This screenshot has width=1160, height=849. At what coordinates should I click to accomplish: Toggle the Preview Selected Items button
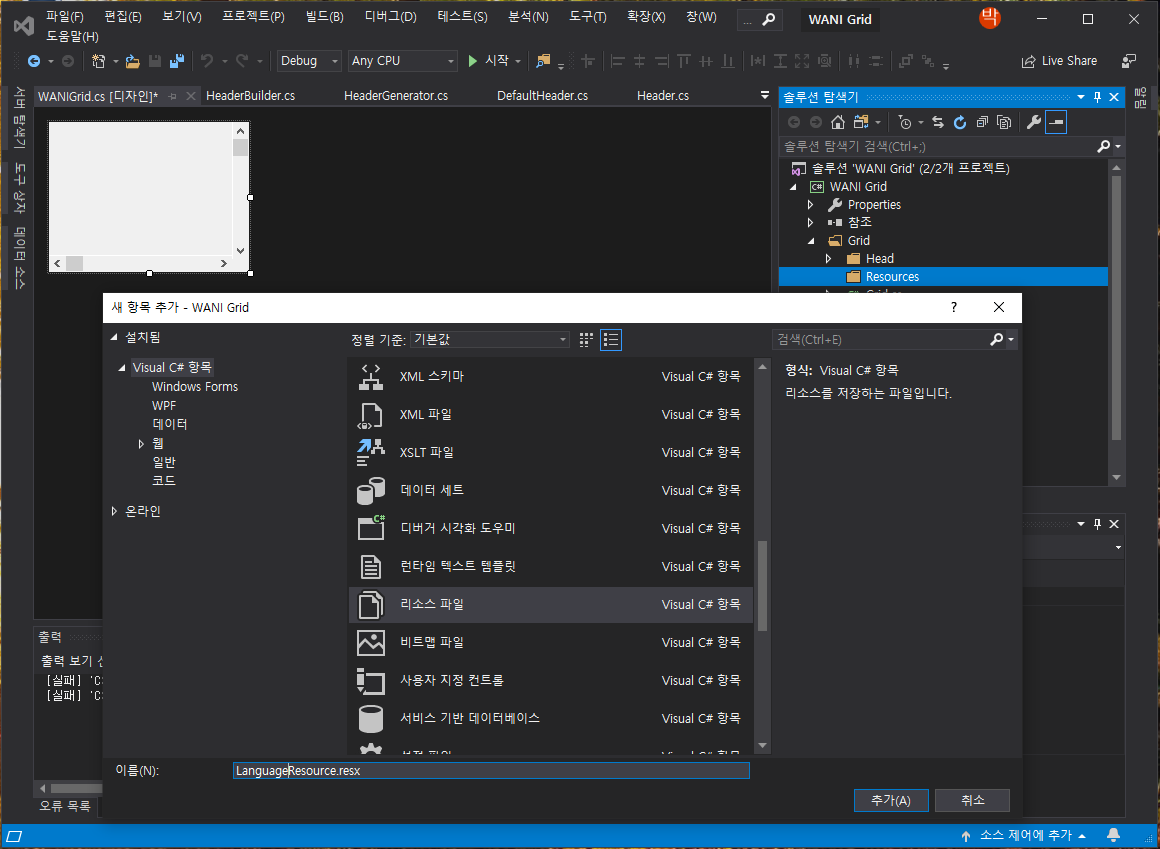point(1056,122)
